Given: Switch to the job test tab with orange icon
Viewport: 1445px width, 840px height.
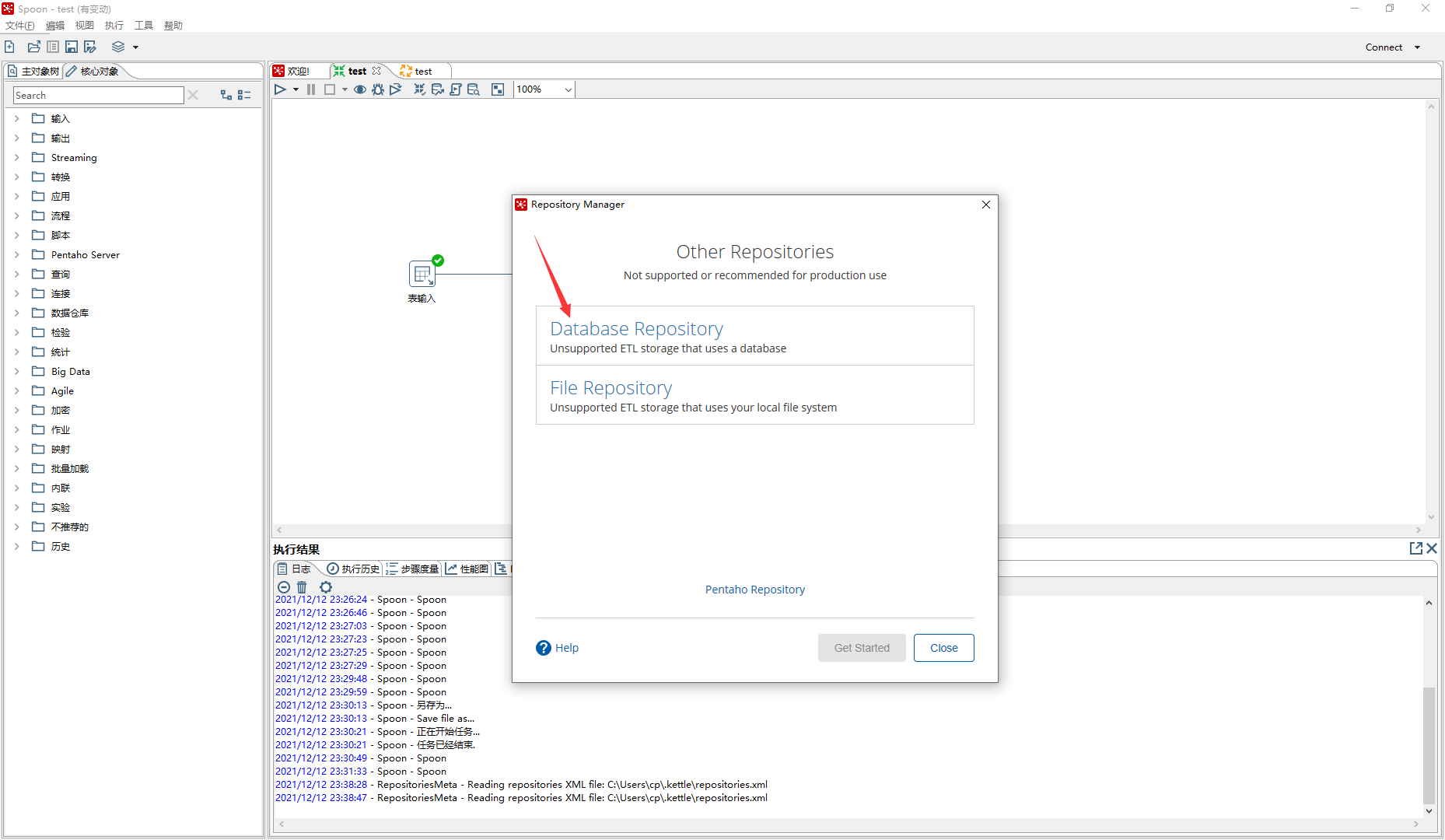Looking at the screenshot, I should click(416, 71).
